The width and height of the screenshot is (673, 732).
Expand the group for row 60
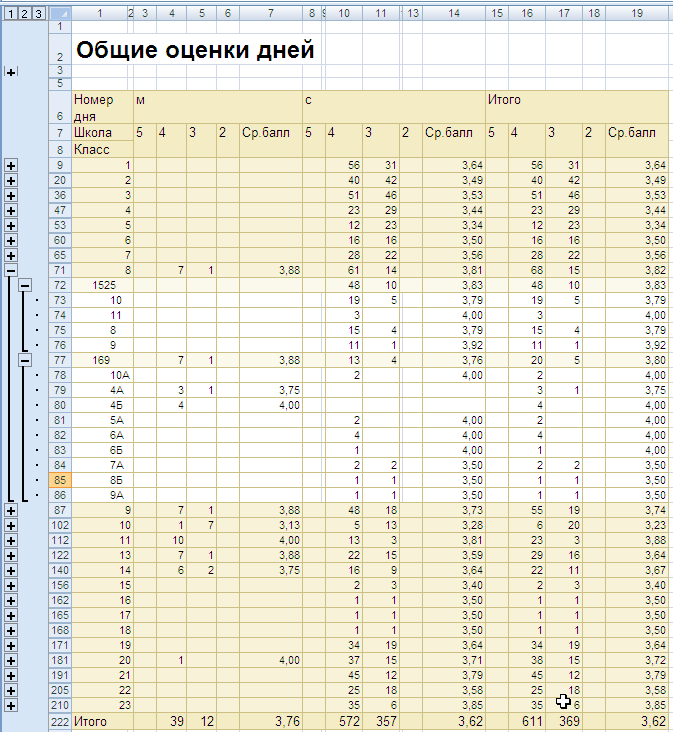pos(11,241)
